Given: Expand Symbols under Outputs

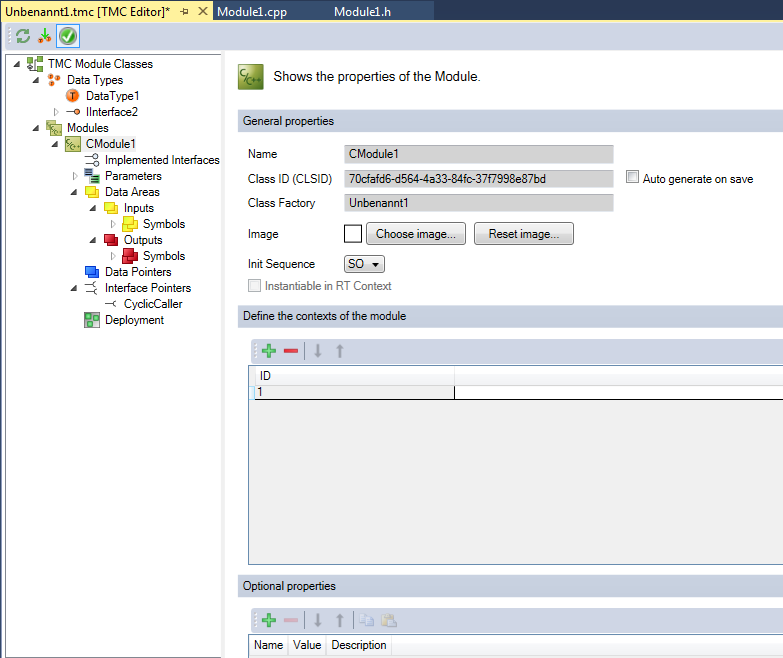Looking at the screenshot, I should 112,256.
